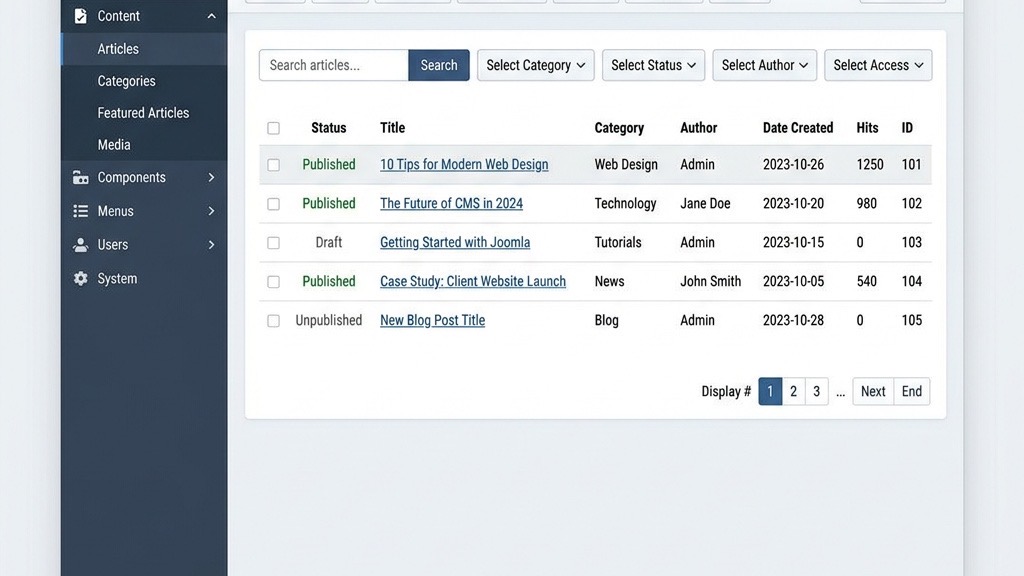
Task: Expand the Components submenu arrow
Action: click(211, 178)
